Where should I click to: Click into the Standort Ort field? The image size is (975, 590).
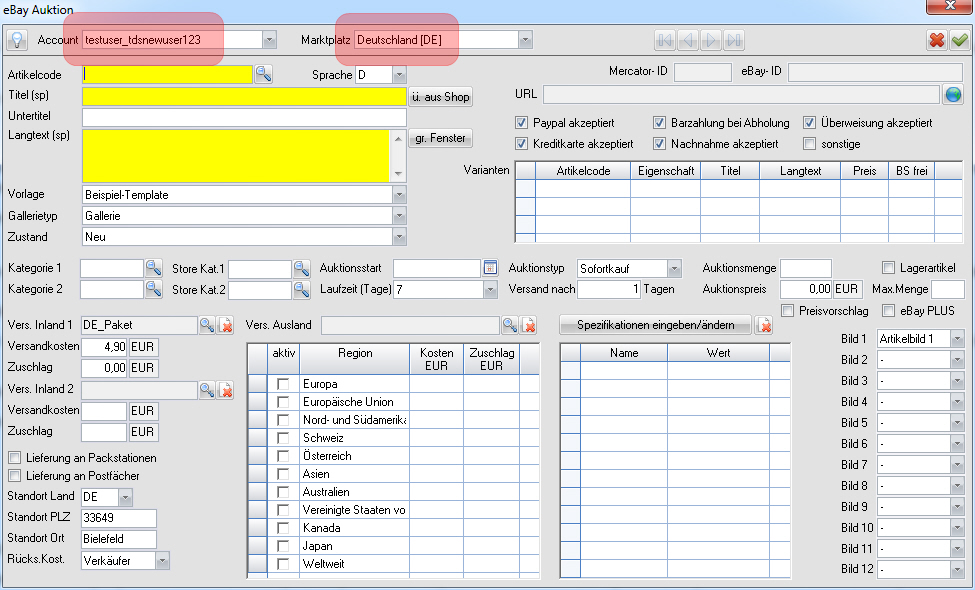click(x=119, y=539)
